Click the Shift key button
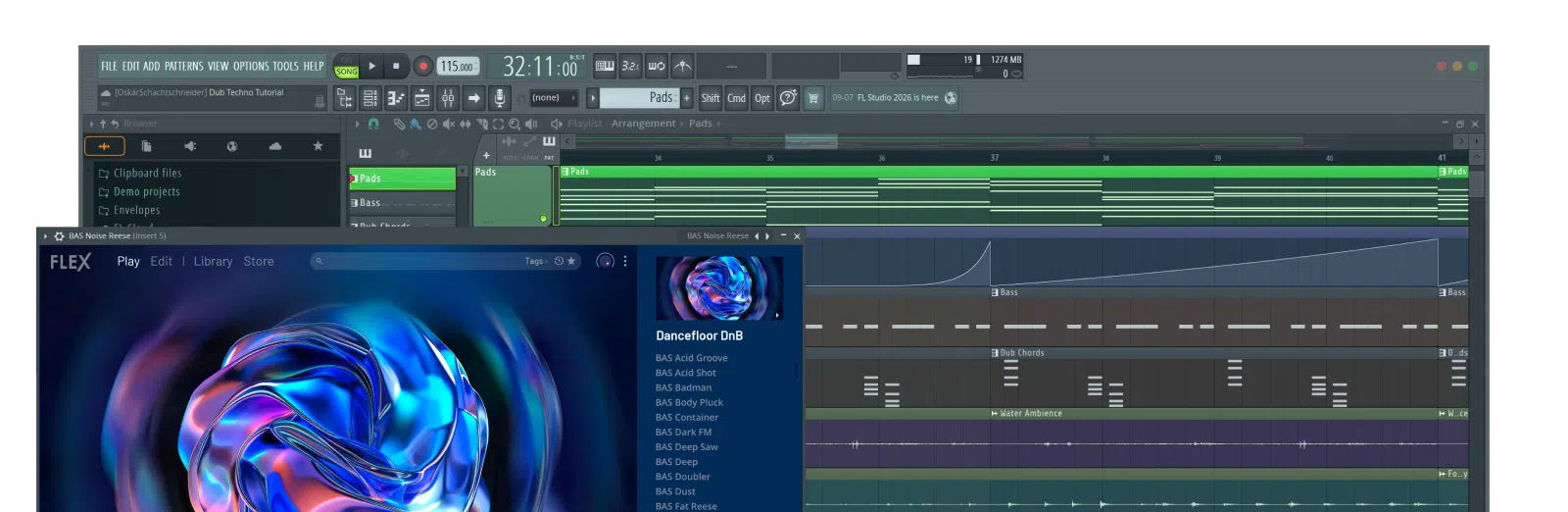 point(710,98)
